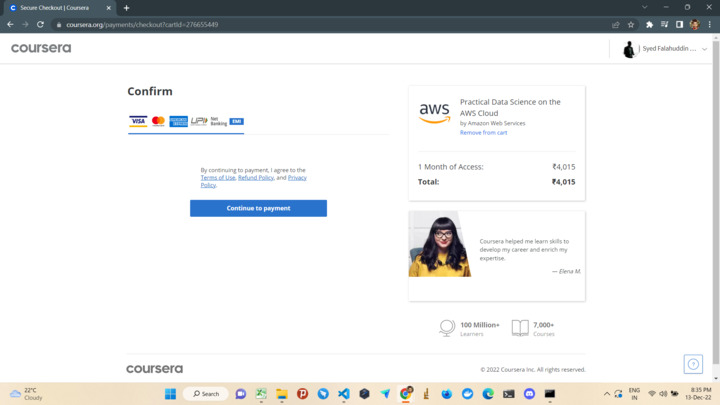Open the Syed Falahuddin account menu
Image resolution: width=720 pixels, height=405 pixels.
665,49
